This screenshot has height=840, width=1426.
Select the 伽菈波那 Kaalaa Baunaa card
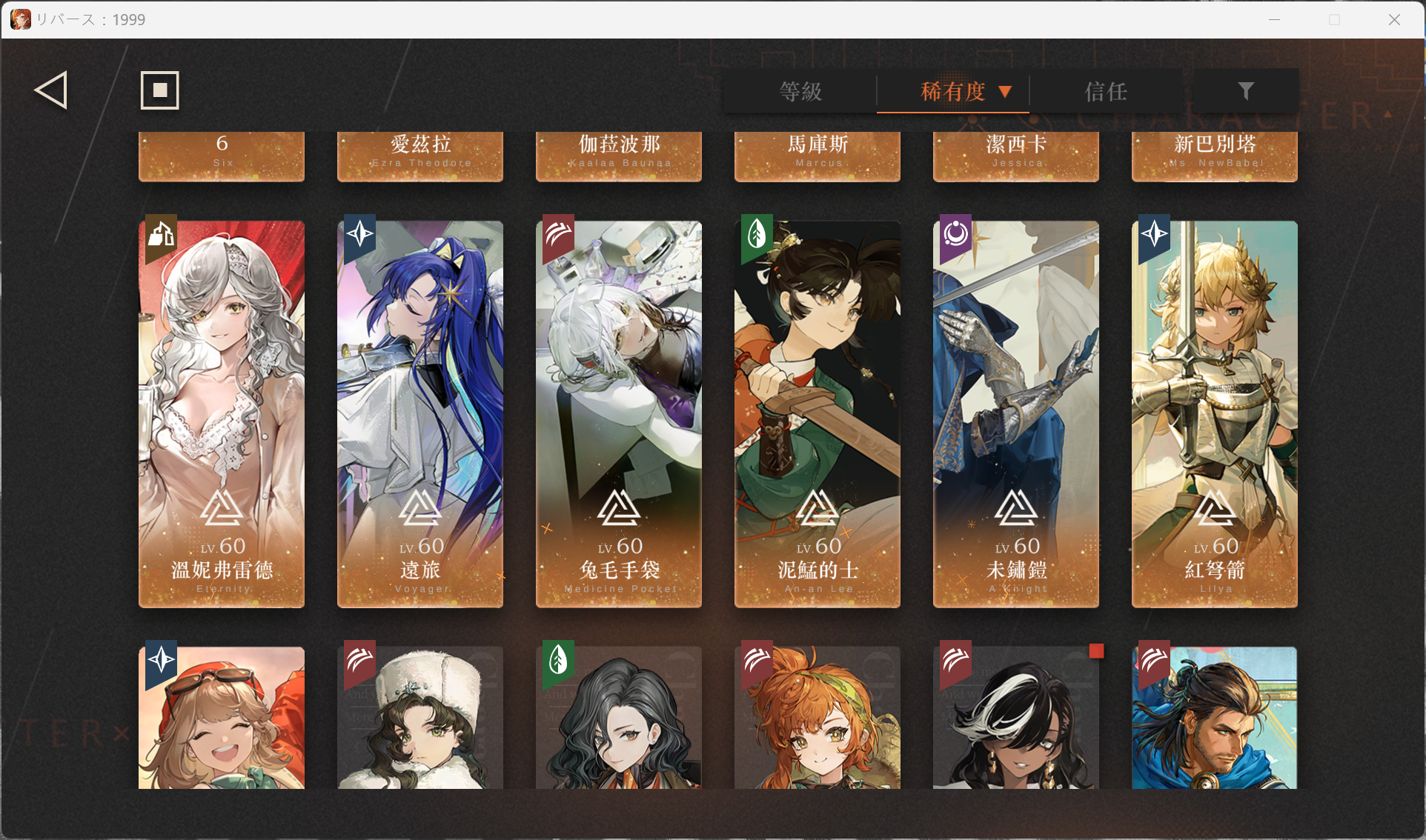[619, 156]
